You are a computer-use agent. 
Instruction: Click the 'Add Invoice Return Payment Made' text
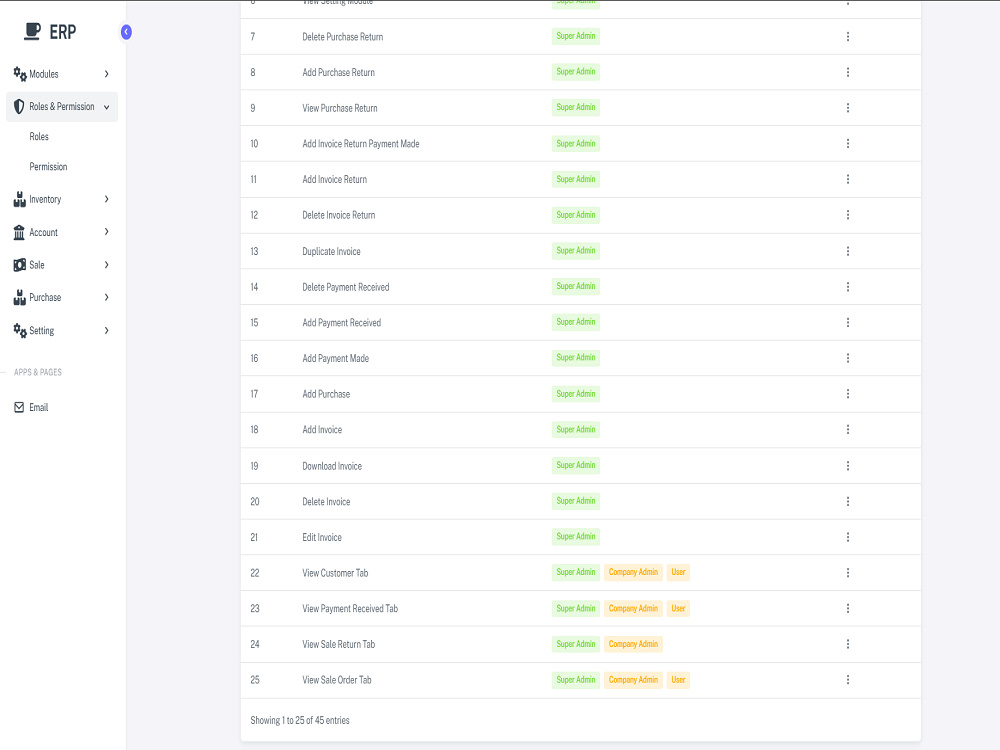pos(361,143)
